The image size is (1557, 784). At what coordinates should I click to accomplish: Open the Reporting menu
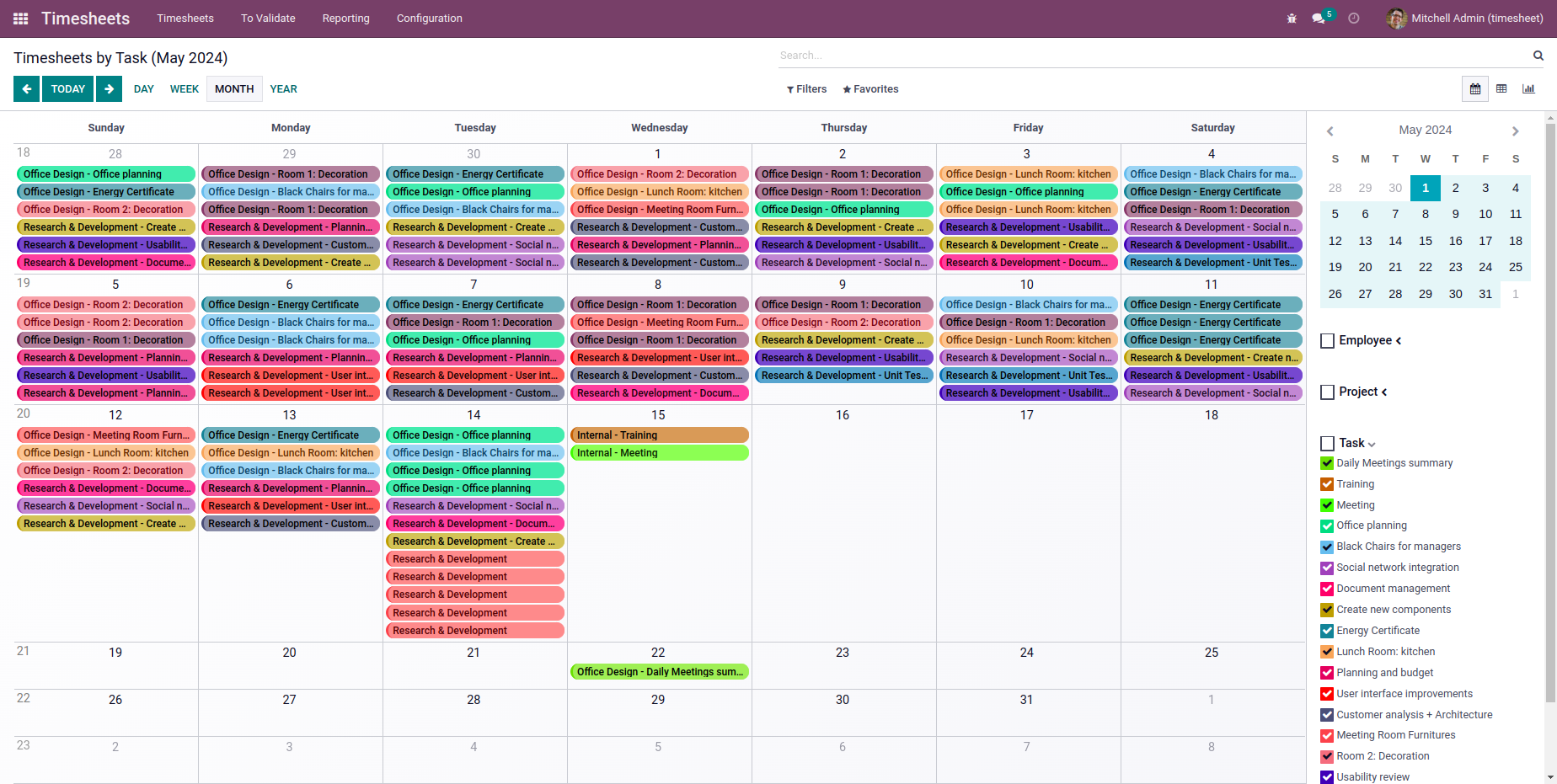click(345, 19)
